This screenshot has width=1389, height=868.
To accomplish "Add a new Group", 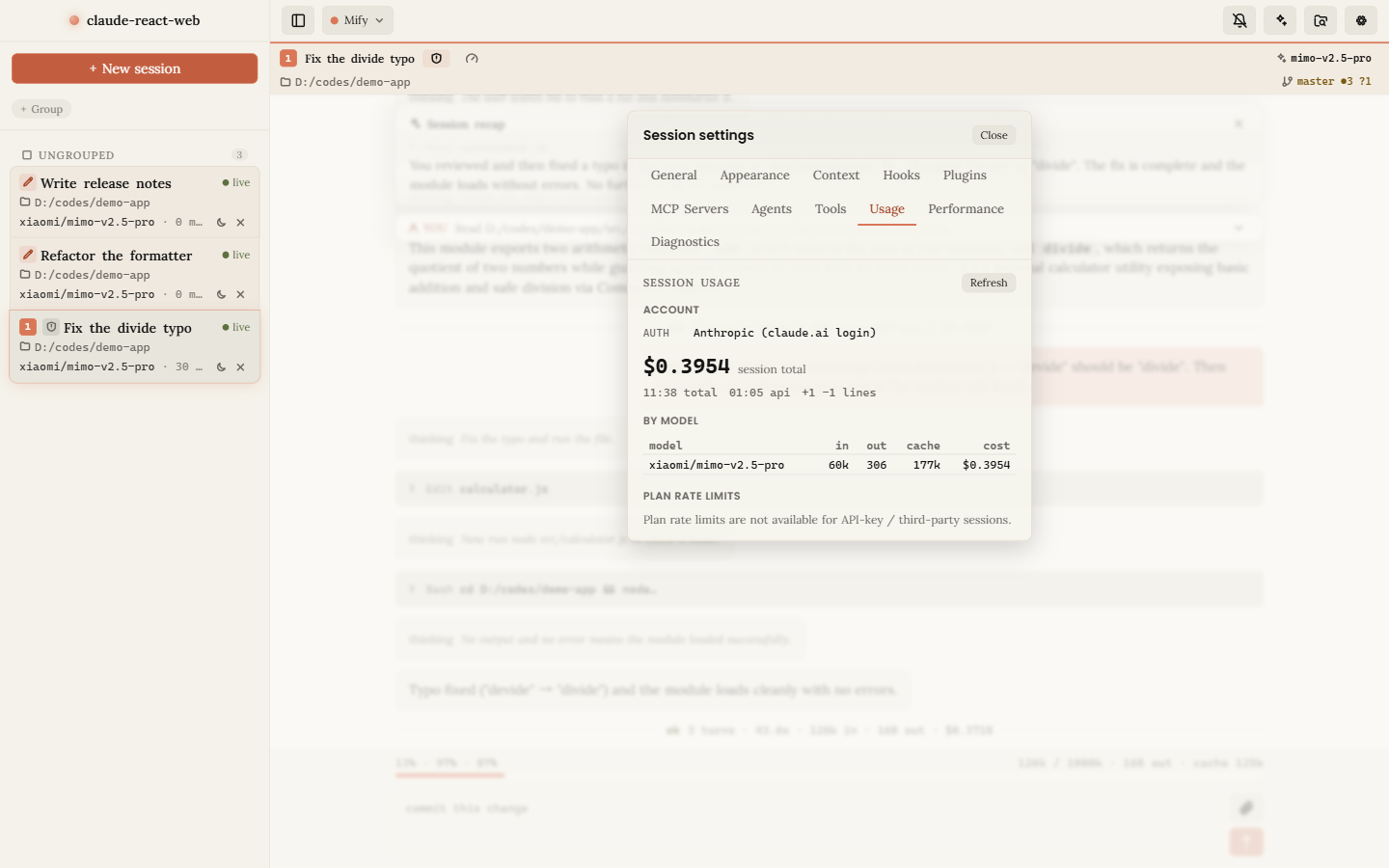I will click(x=41, y=109).
